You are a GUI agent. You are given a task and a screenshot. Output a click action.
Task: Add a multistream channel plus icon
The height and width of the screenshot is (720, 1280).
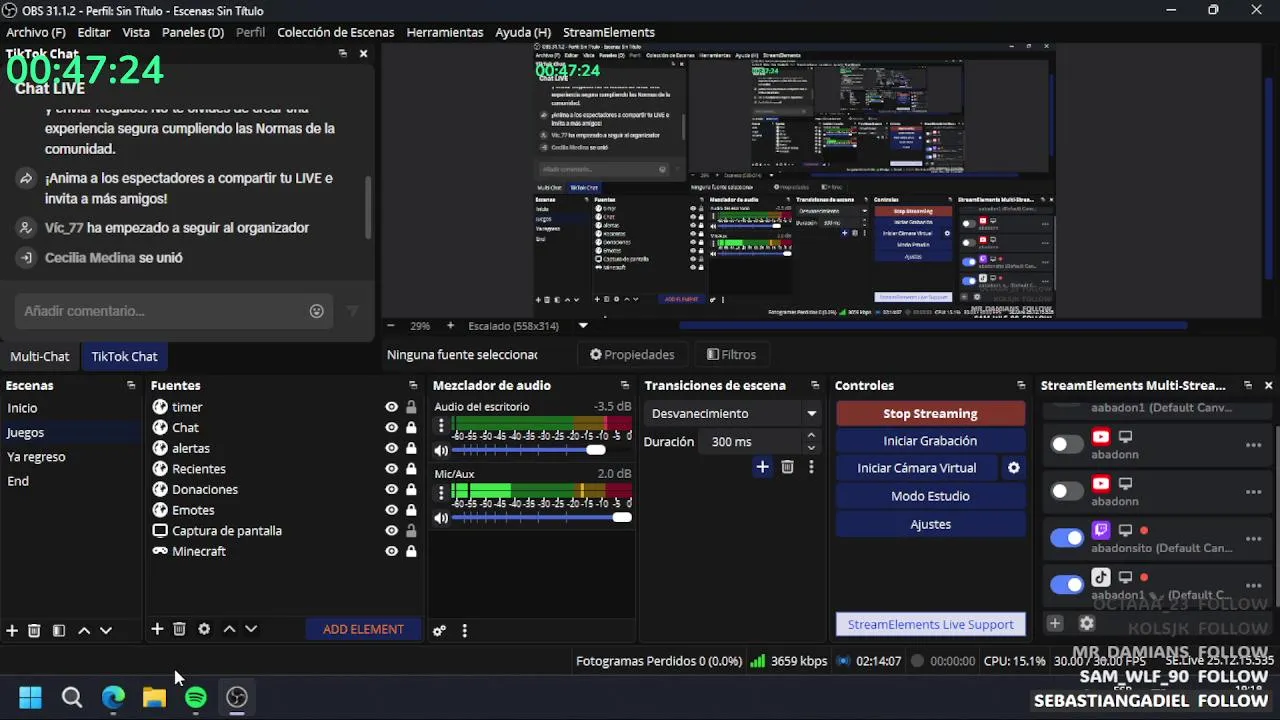click(1054, 623)
